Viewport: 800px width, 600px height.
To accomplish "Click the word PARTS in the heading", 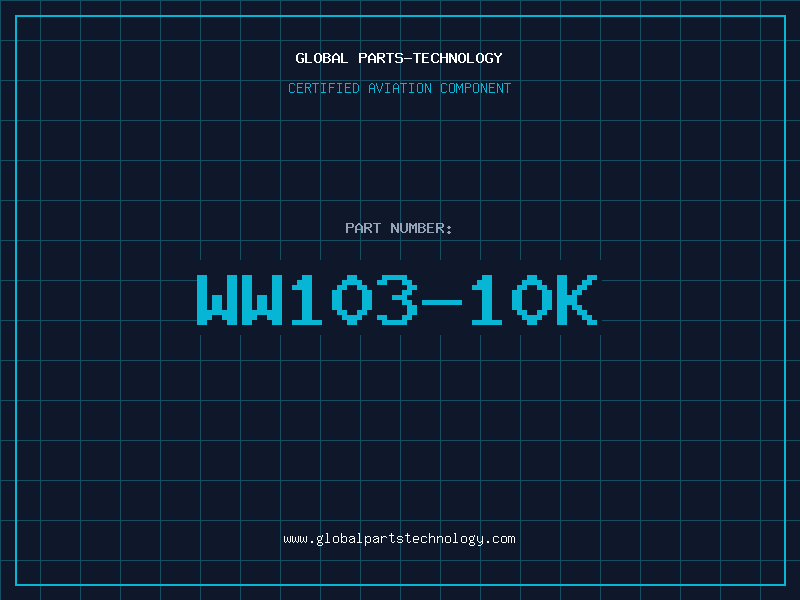I will [381, 58].
